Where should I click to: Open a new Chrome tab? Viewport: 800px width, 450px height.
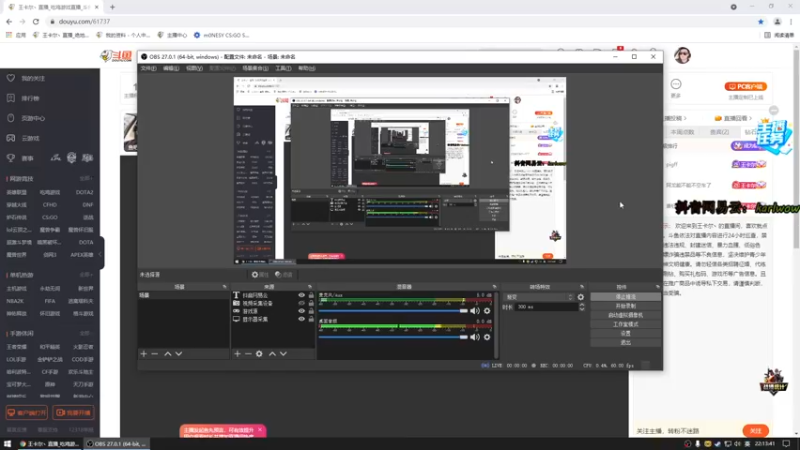112,7
